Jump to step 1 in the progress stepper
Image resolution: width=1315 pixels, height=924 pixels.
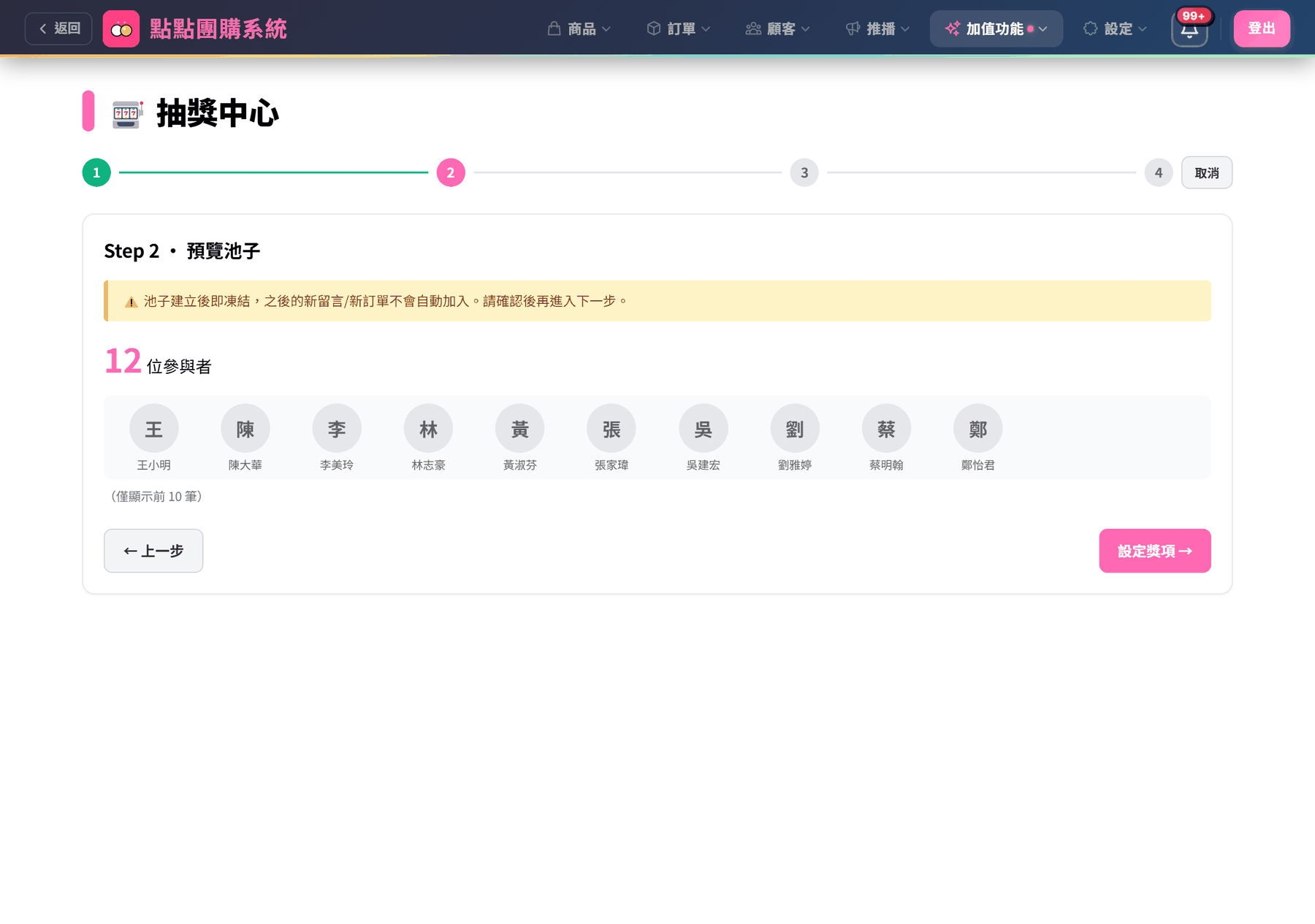[96, 173]
